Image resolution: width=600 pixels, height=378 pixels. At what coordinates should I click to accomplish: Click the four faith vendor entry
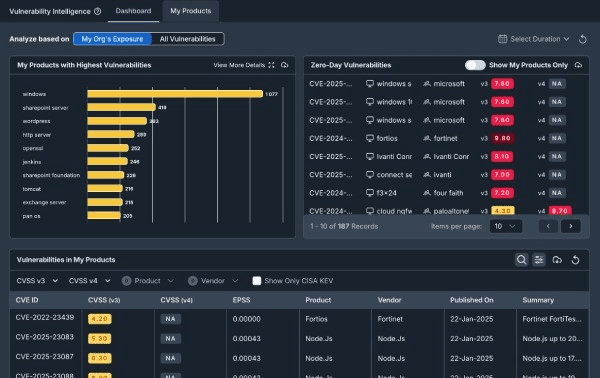tap(448, 193)
